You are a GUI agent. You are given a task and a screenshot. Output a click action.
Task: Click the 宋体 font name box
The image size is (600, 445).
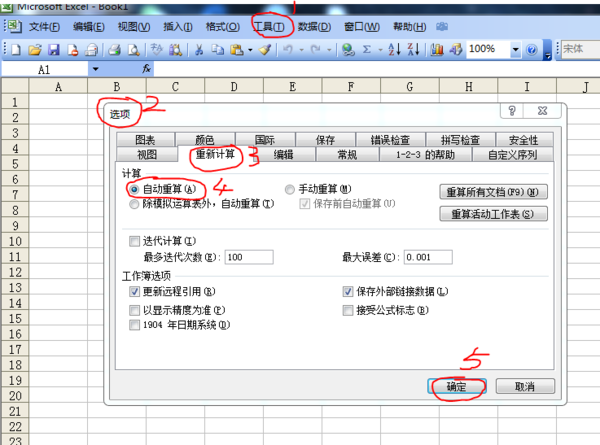tap(580, 49)
